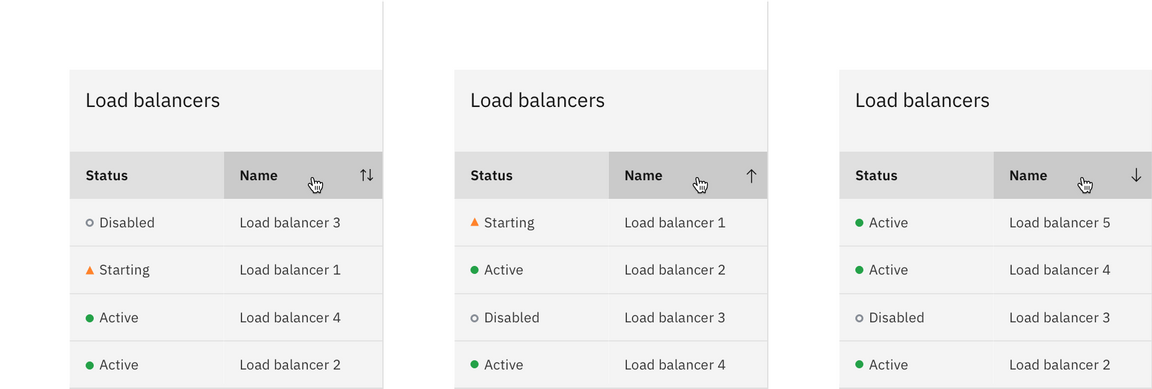Click green Active dot beside Load balancer 2, ascending table
Viewport: 1152px width, 389px height.
coord(475,270)
